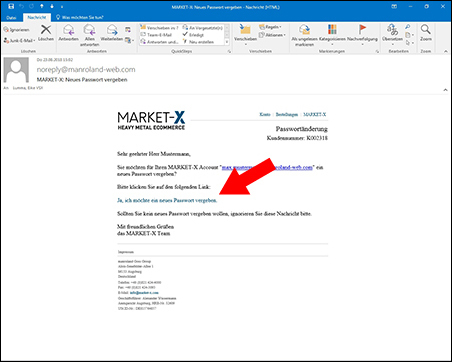Click the Verschieben folder button
The image size is (452, 362).
245,34
